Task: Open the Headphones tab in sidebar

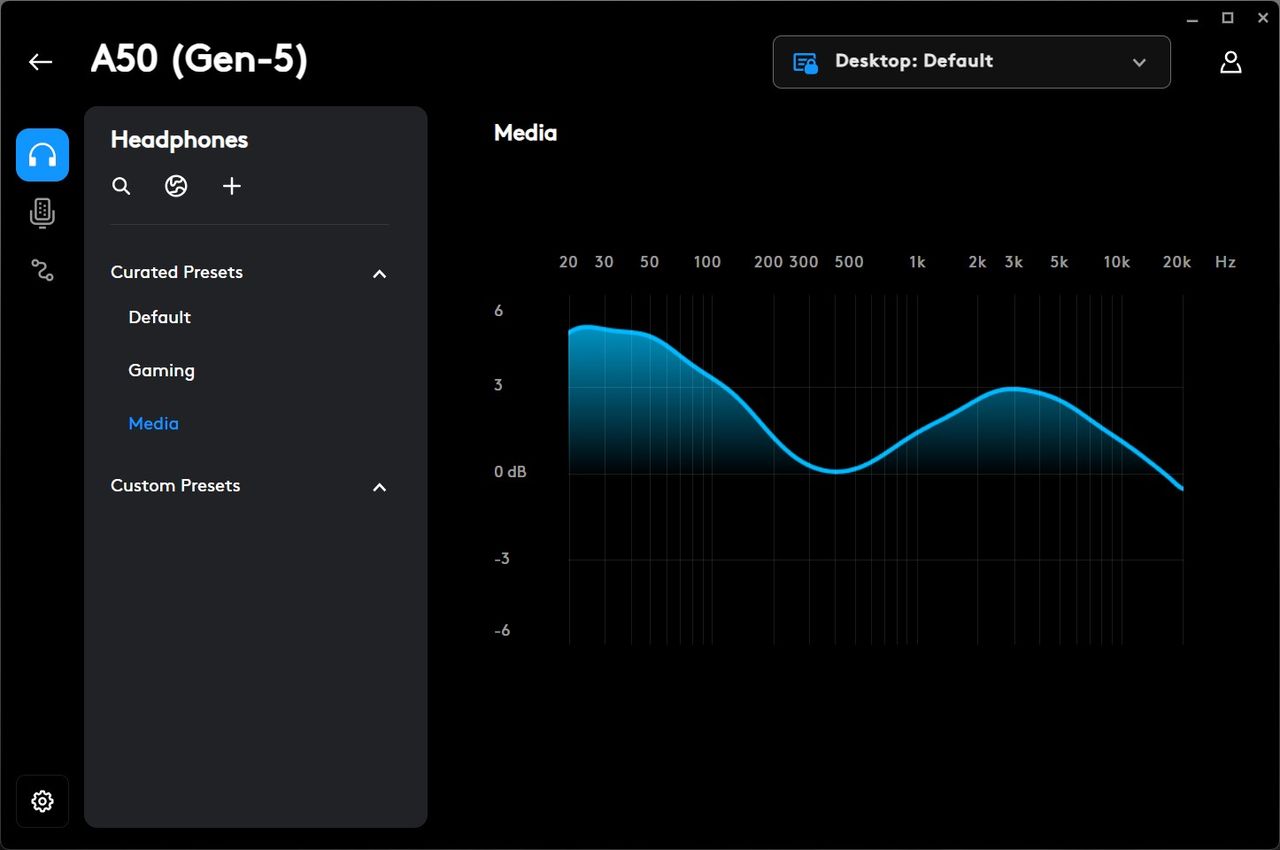Action: pyautogui.click(x=42, y=155)
